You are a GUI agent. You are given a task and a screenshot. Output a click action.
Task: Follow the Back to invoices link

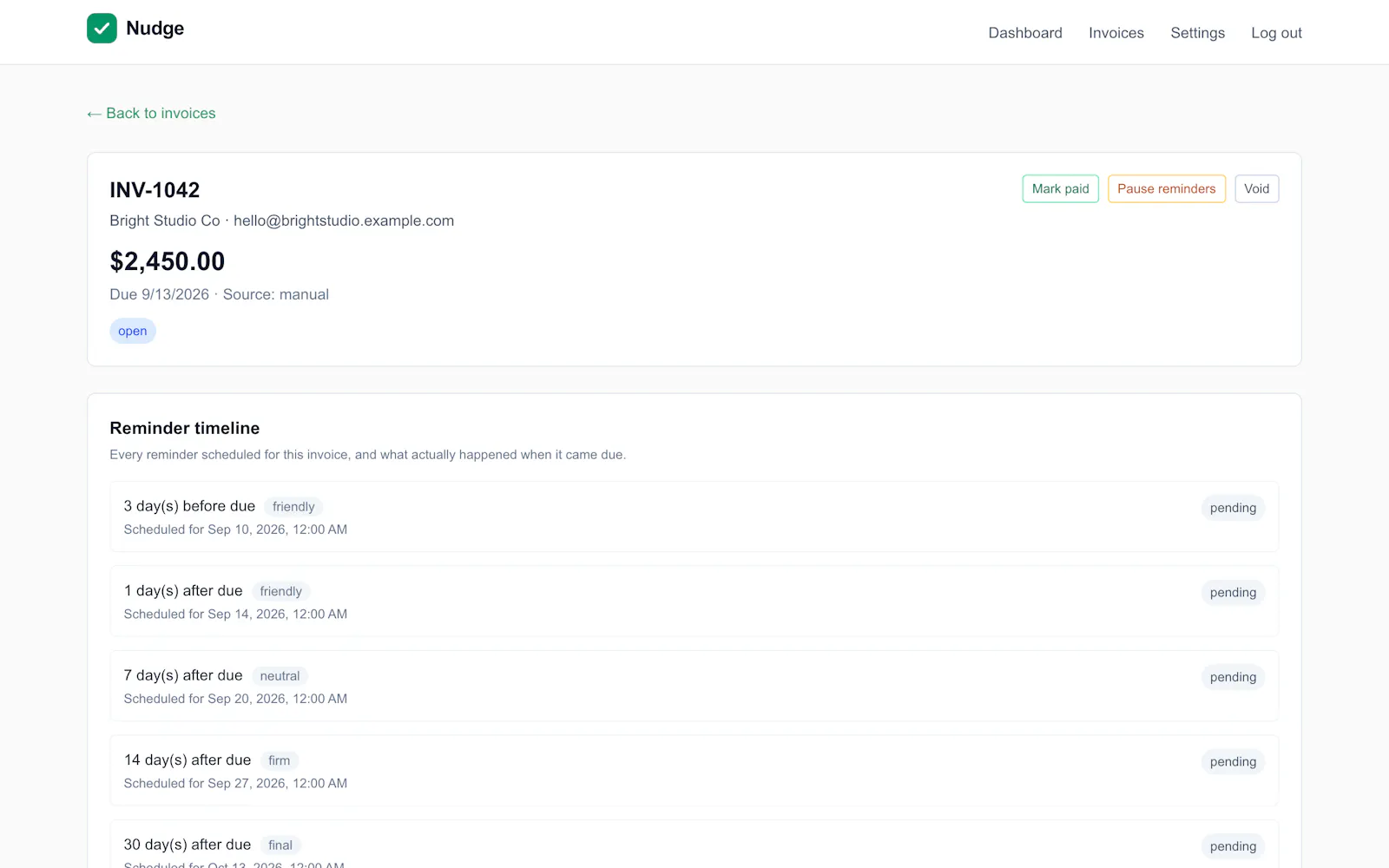[x=151, y=113]
